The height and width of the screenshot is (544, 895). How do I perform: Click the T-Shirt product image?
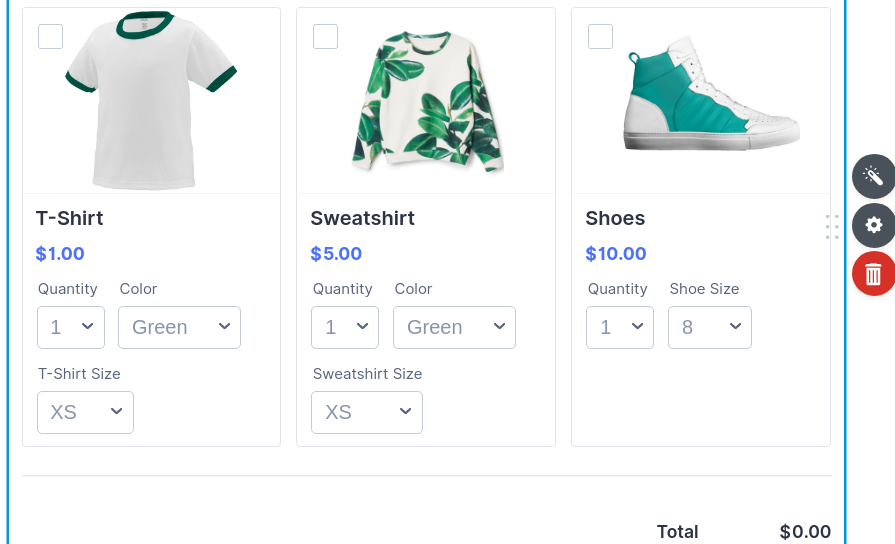[x=150, y=100]
